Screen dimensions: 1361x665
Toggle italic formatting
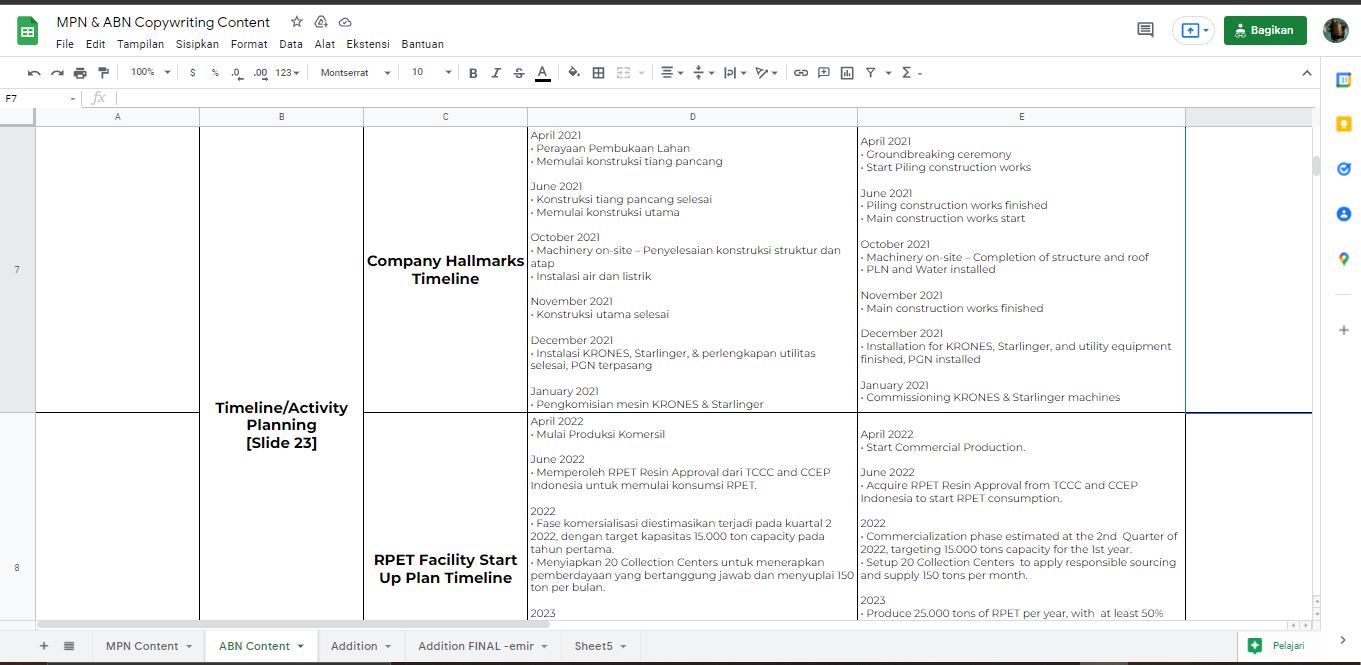pyautogui.click(x=496, y=73)
